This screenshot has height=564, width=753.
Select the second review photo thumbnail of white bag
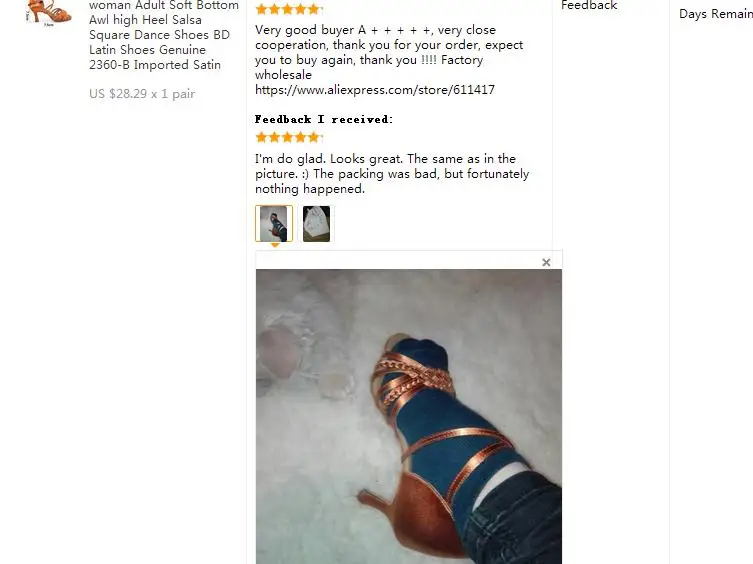(316, 223)
